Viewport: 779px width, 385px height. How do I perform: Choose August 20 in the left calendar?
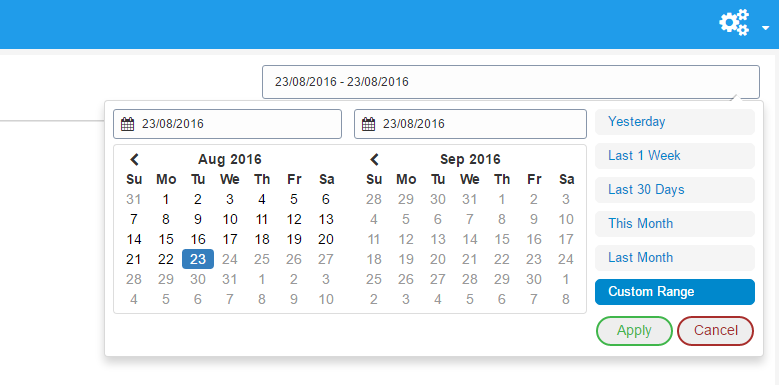326,239
